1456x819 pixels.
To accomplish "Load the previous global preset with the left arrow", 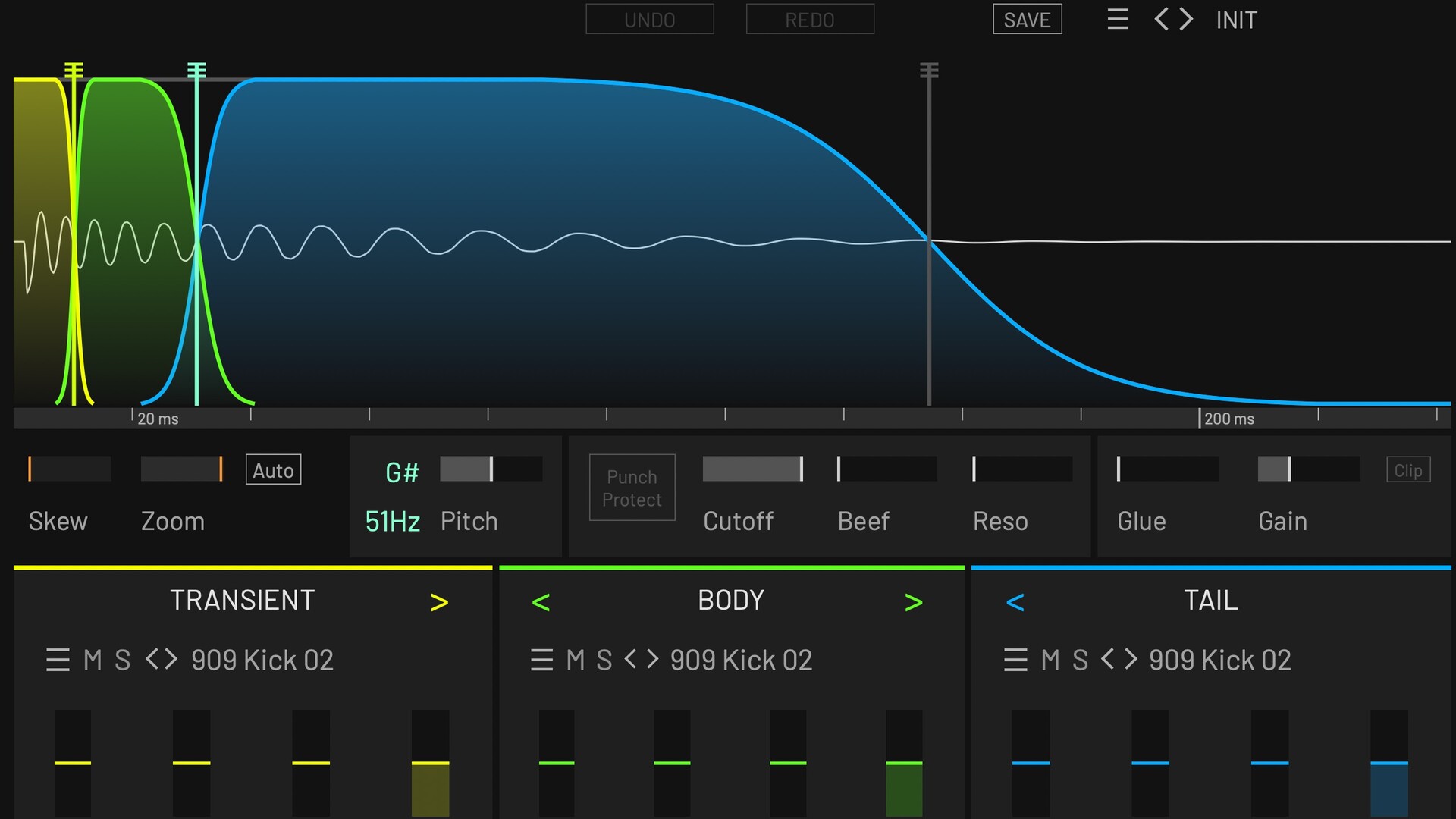I will (x=1161, y=19).
